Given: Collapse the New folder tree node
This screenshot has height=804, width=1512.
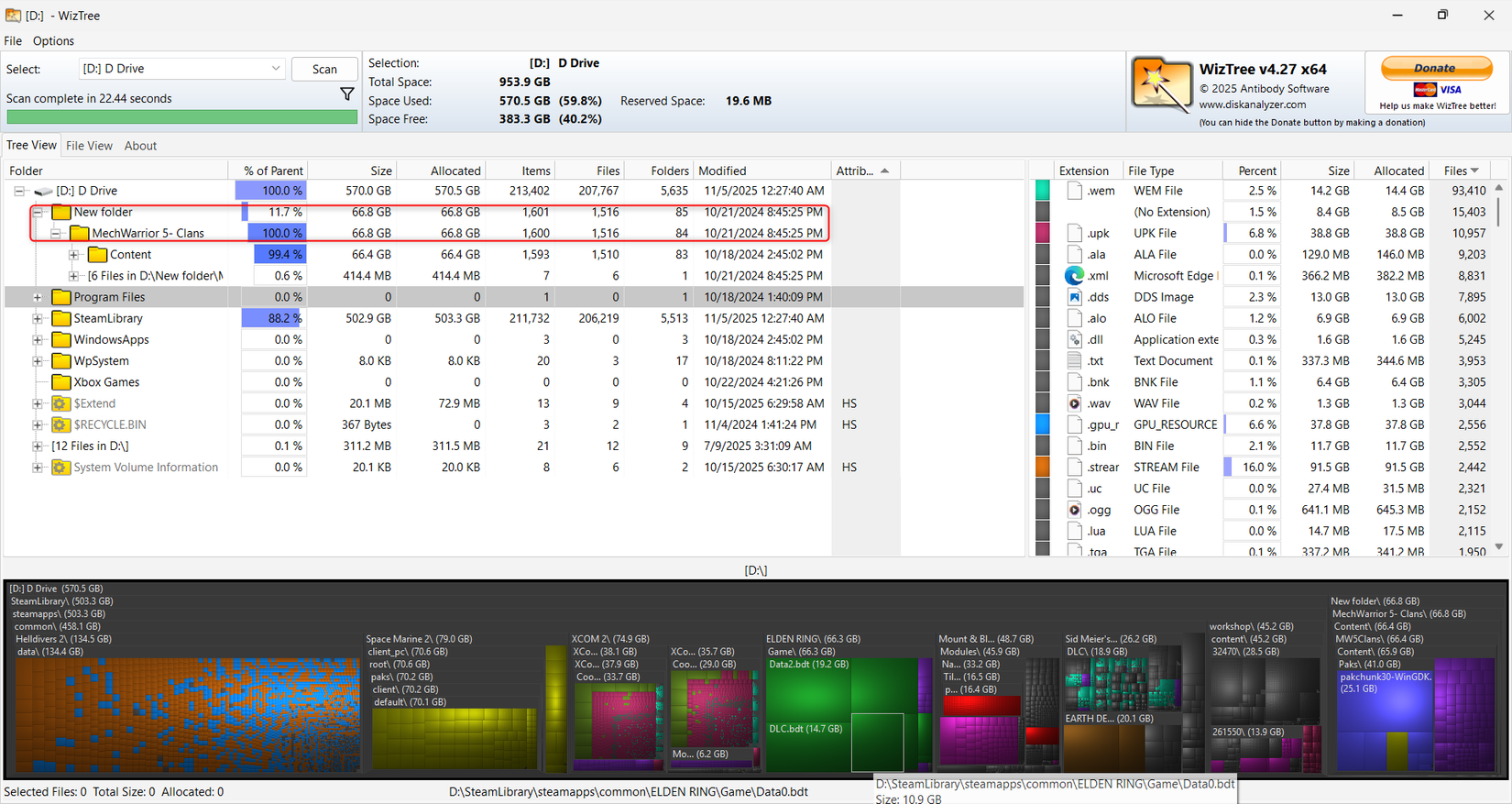Looking at the screenshot, I should pyautogui.click(x=38, y=212).
